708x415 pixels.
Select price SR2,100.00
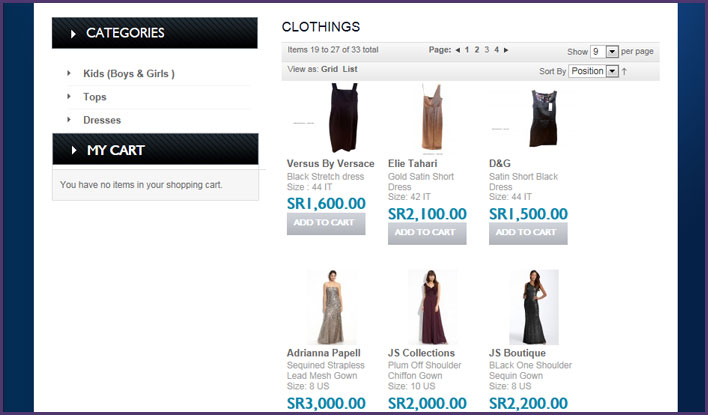point(427,214)
